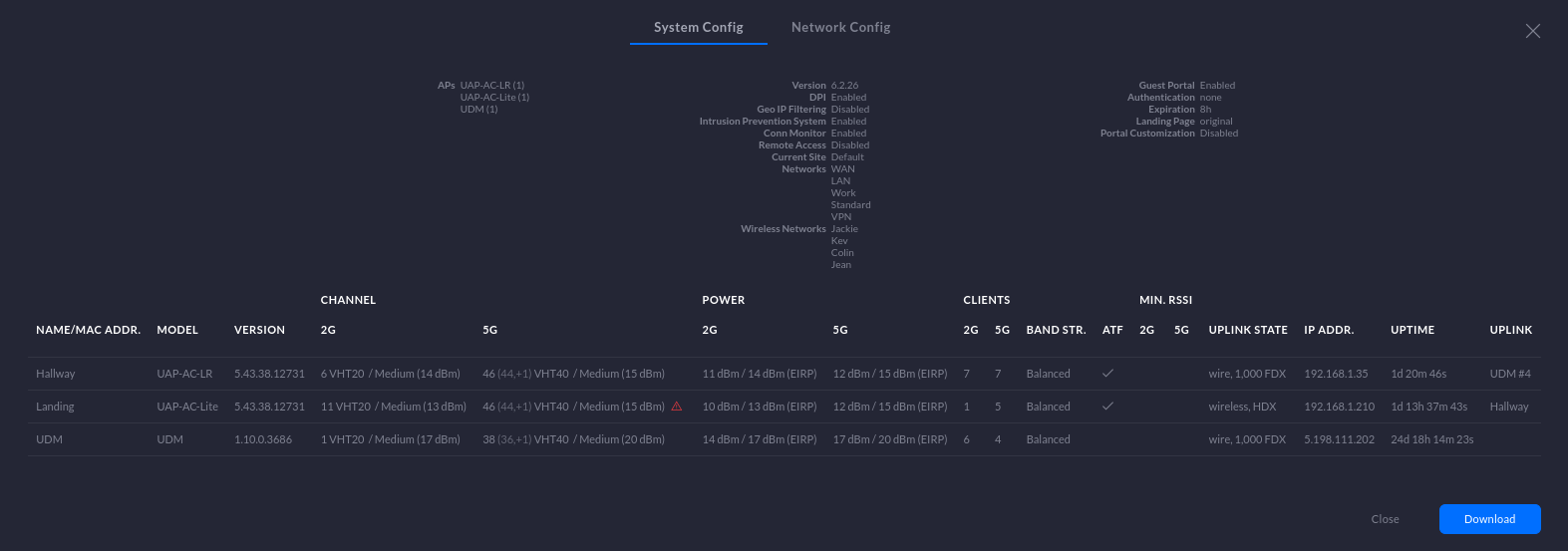
Task: Click the red warning triangle on Landing row
Action: pyautogui.click(x=677, y=407)
